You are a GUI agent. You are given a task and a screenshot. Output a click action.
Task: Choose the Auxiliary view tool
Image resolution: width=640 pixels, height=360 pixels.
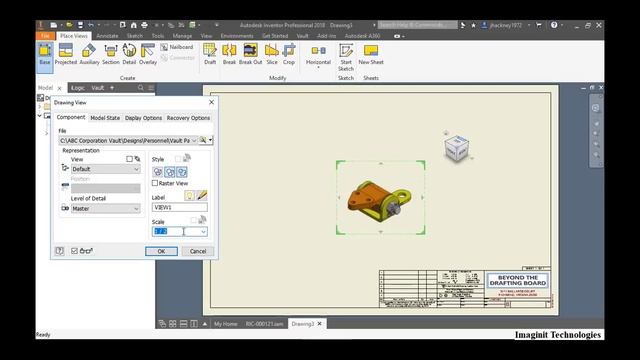[89, 55]
